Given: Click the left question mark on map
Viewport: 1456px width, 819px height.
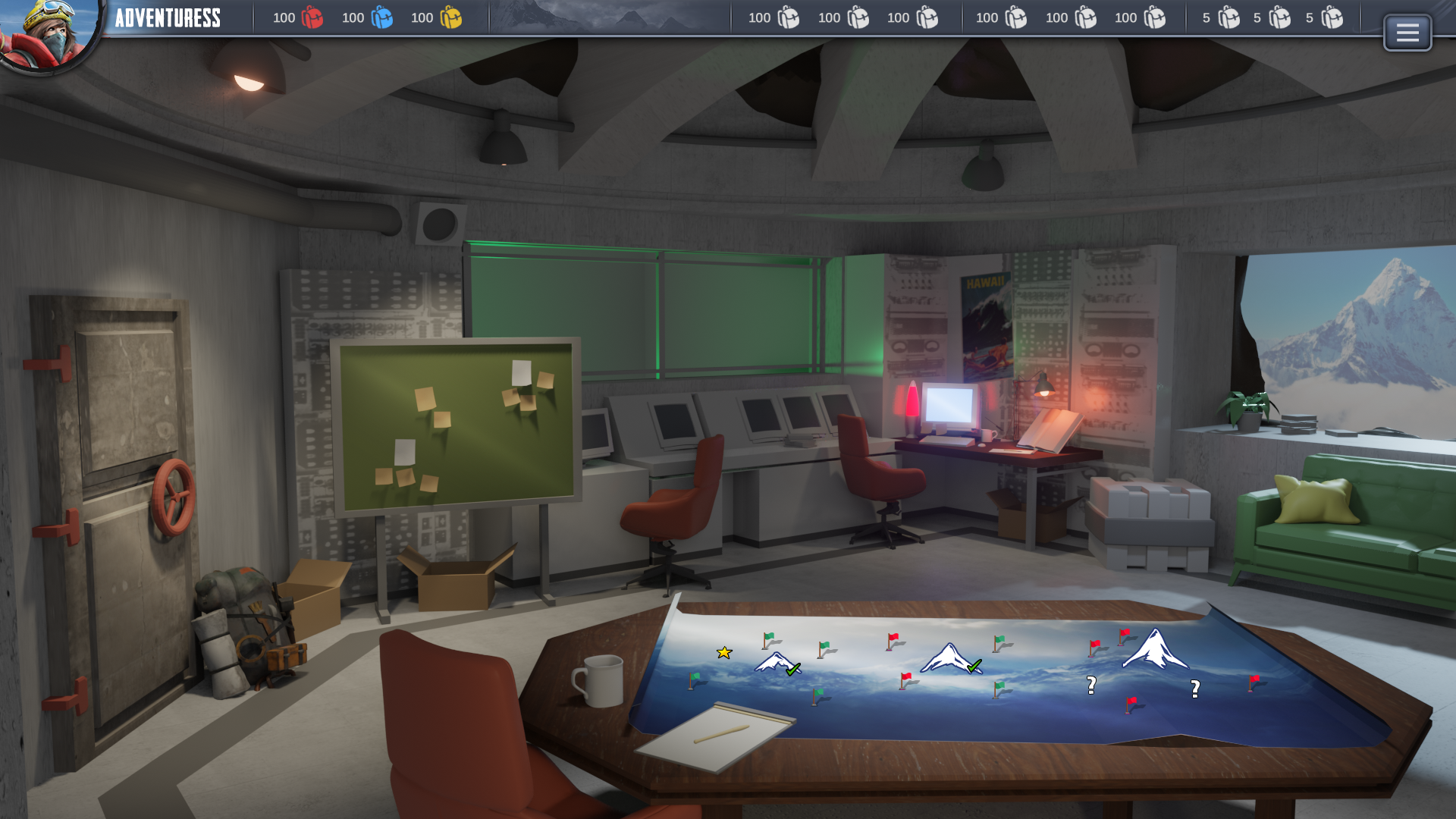Looking at the screenshot, I should (1091, 686).
